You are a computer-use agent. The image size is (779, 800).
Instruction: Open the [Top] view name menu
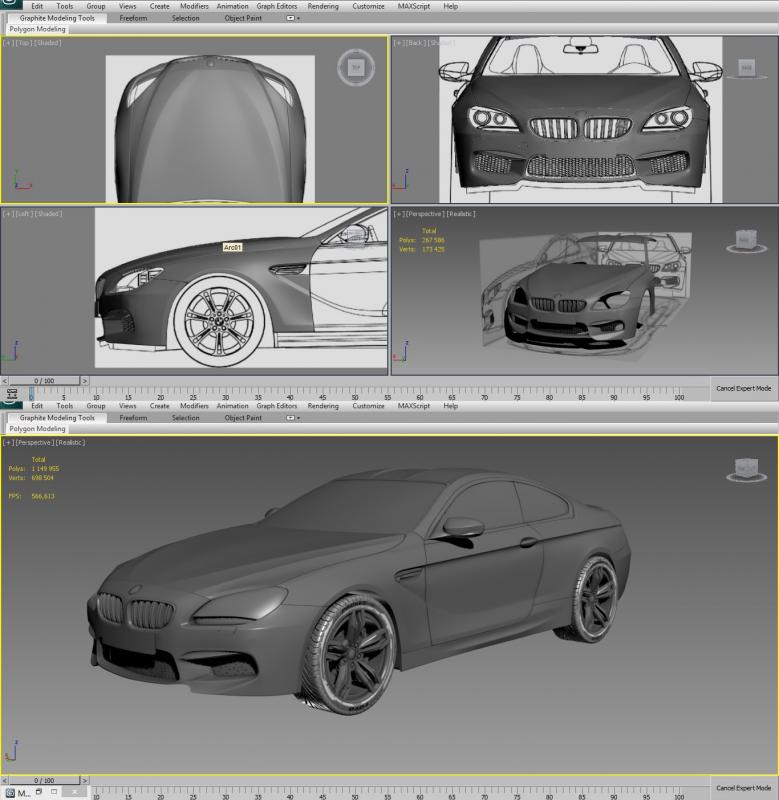24,43
